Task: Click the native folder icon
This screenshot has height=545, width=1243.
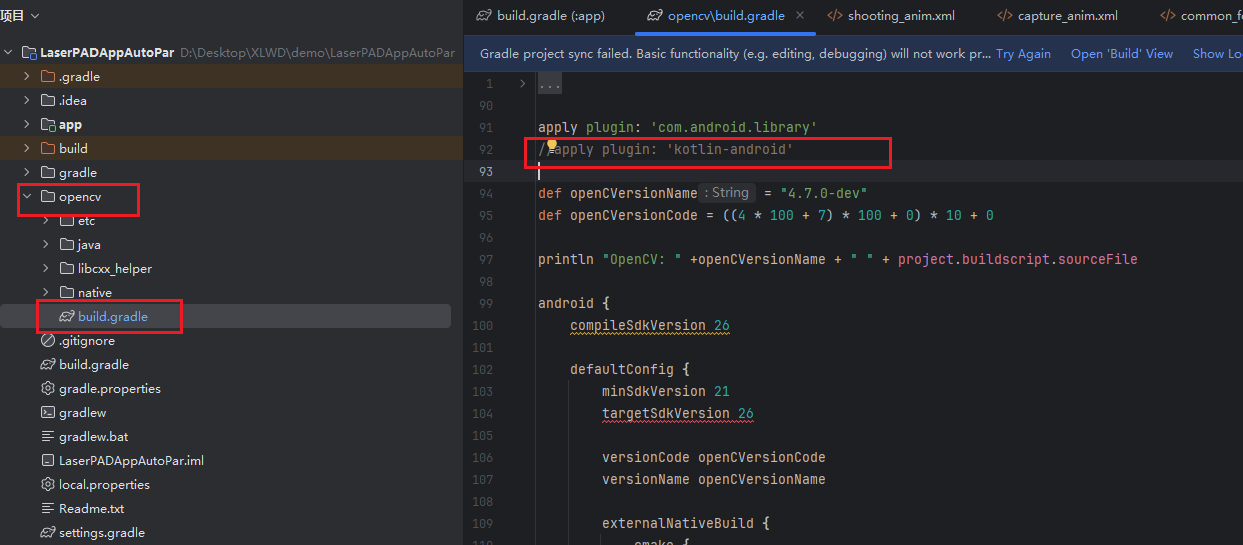Action: click(67, 292)
